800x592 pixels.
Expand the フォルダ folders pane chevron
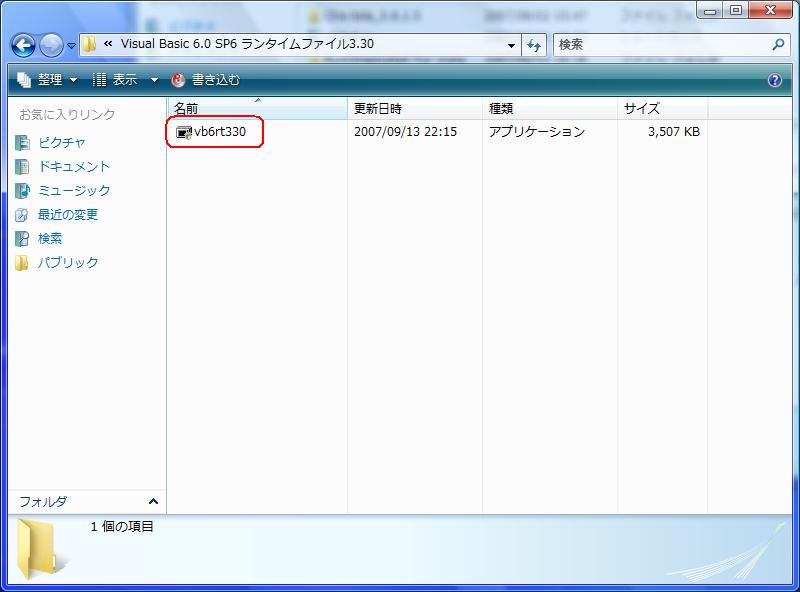(x=153, y=502)
